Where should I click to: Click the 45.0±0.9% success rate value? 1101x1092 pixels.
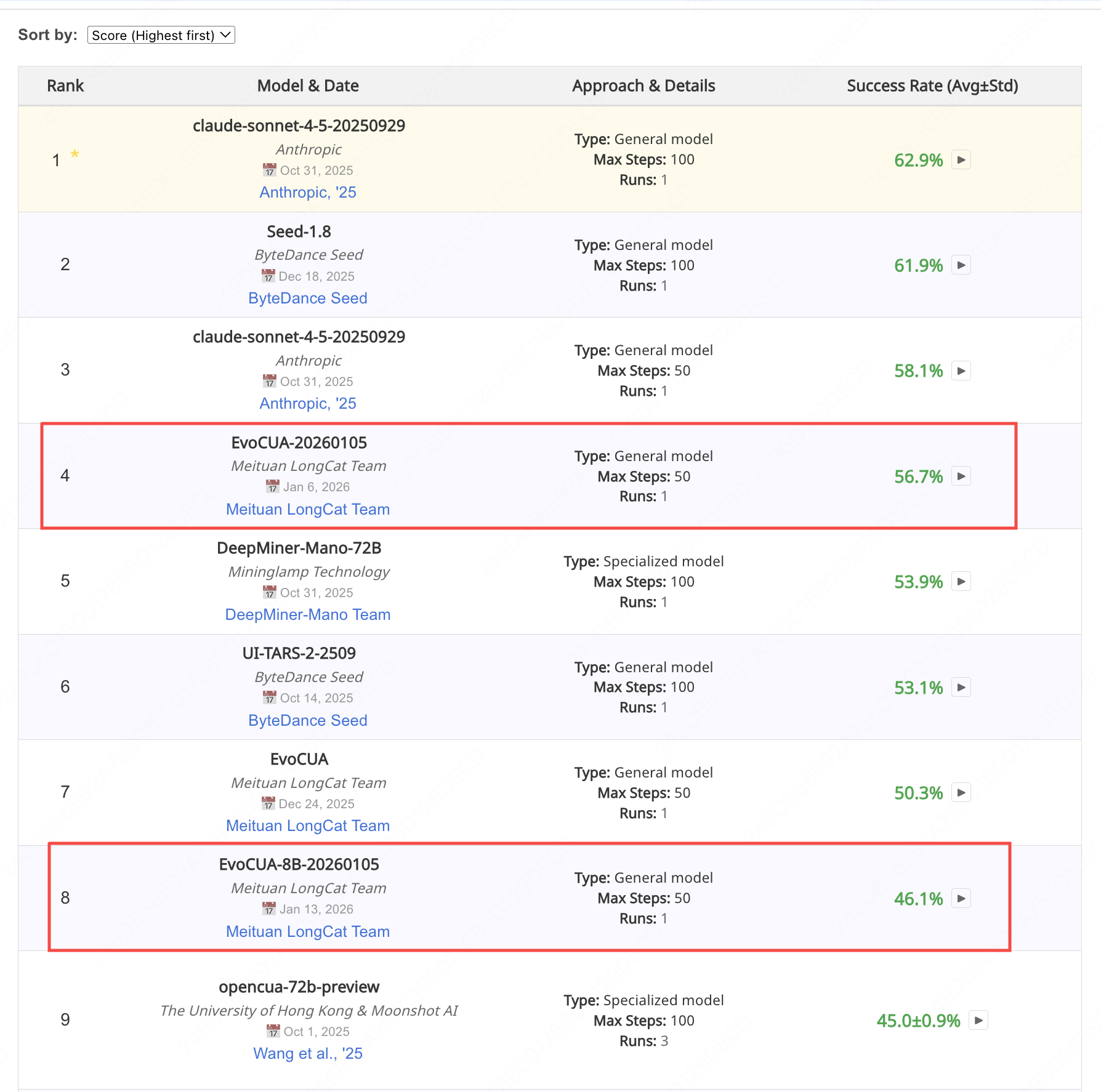coord(918,1021)
